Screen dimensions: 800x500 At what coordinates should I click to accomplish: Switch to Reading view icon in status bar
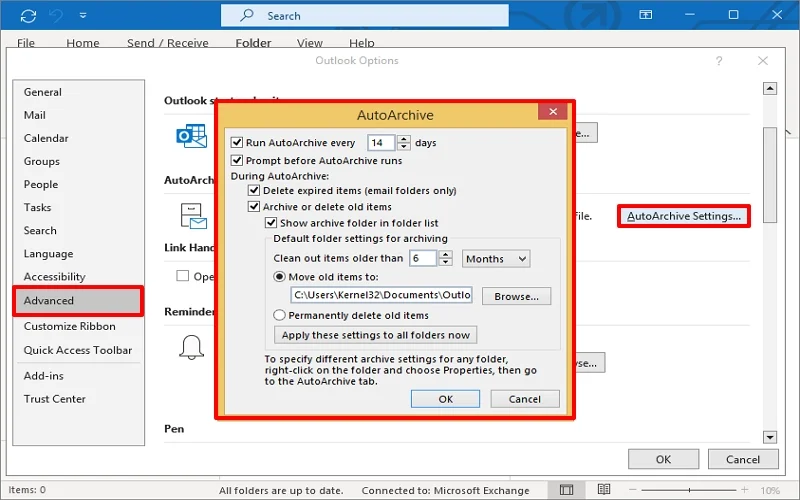pyautogui.click(x=604, y=490)
